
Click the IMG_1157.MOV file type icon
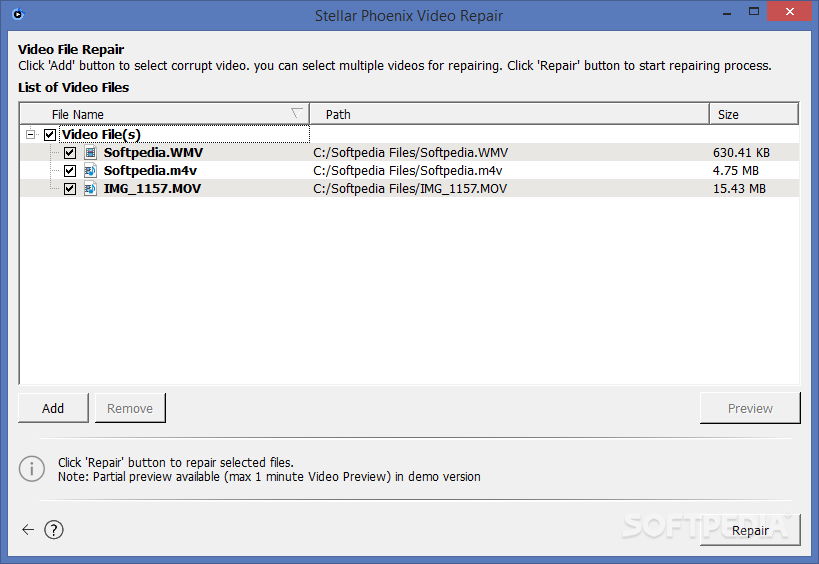click(x=91, y=189)
